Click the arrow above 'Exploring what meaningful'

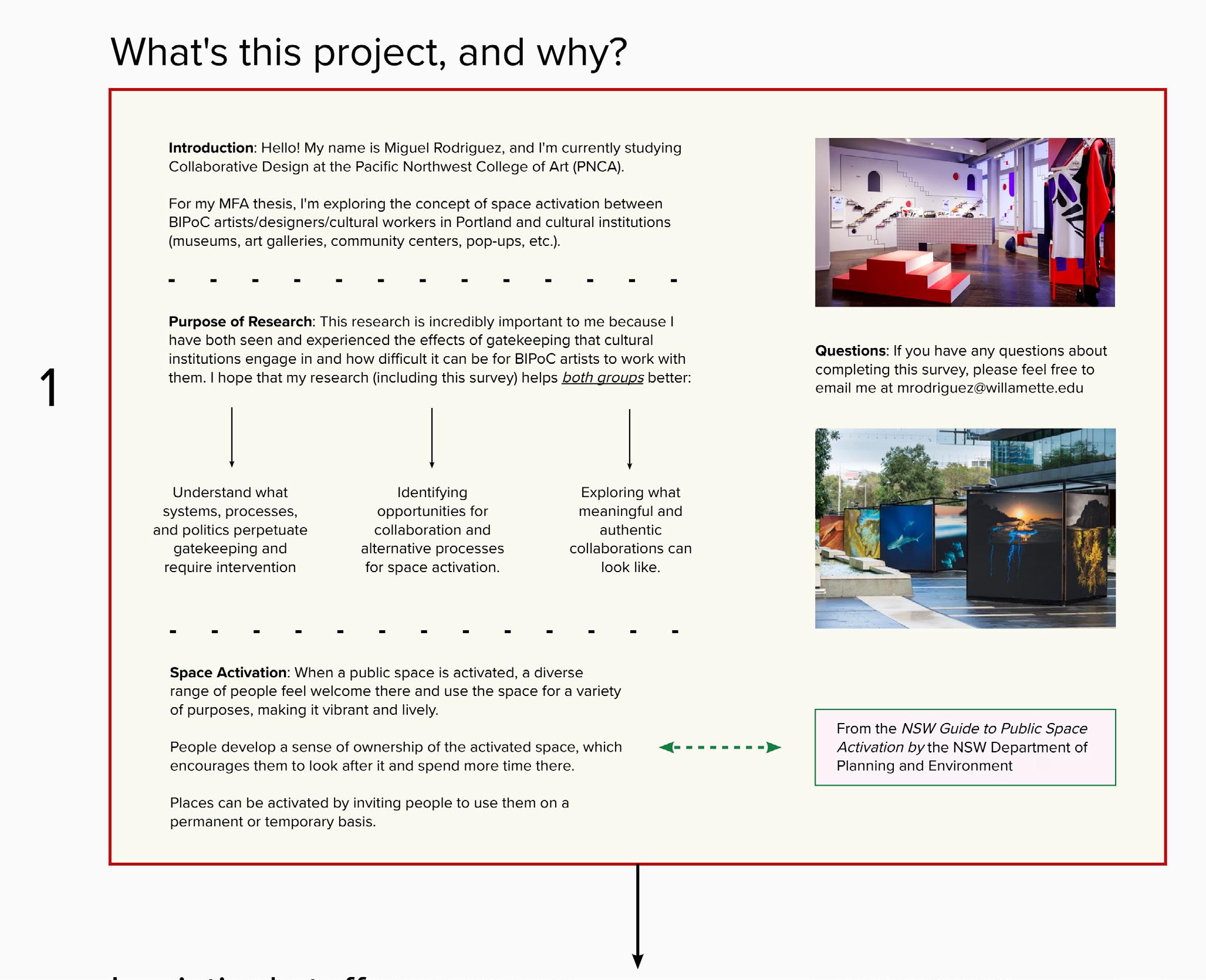(x=630, y=438)
